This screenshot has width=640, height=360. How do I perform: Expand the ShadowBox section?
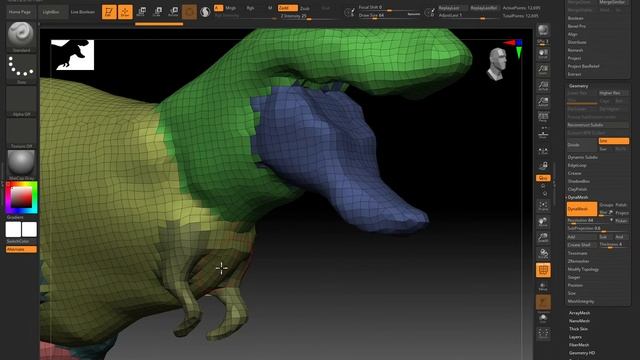point(578,181)
